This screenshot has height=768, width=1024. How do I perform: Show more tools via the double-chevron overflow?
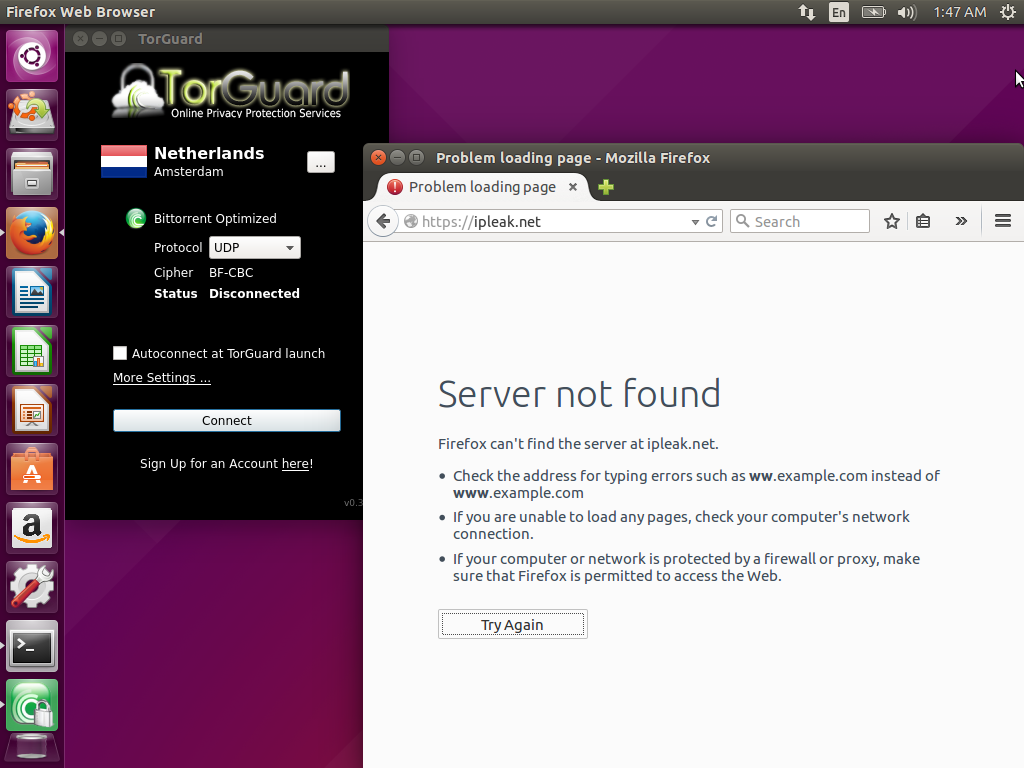tap(961, 221)
